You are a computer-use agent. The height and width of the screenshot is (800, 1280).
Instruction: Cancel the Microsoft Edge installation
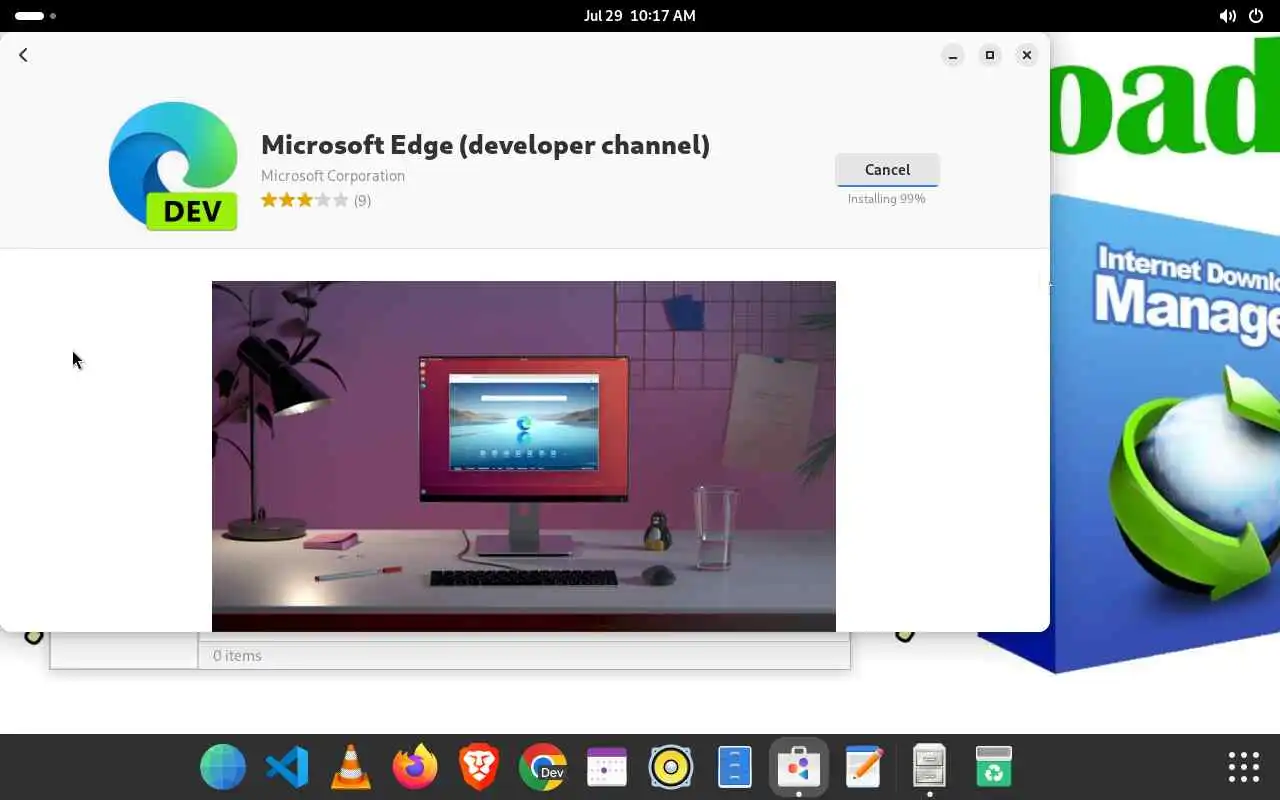[x=887, y=169]
